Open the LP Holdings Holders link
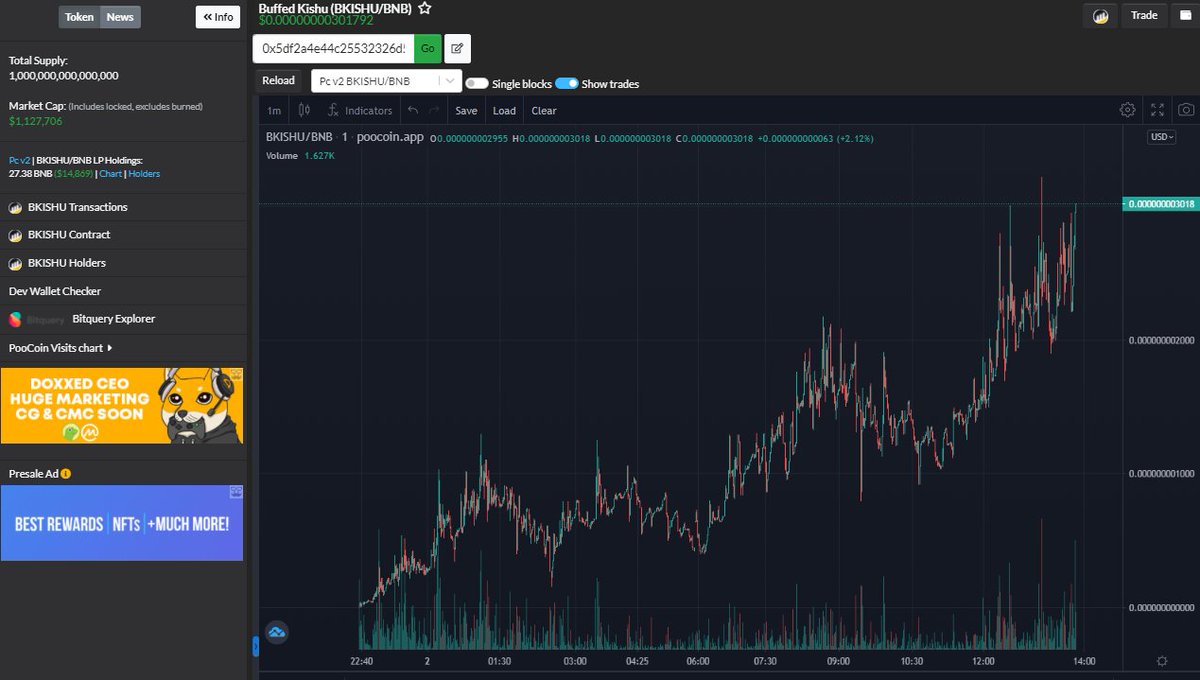Image resolution: width=1200 pixels, height=680 pixels. 144,174
